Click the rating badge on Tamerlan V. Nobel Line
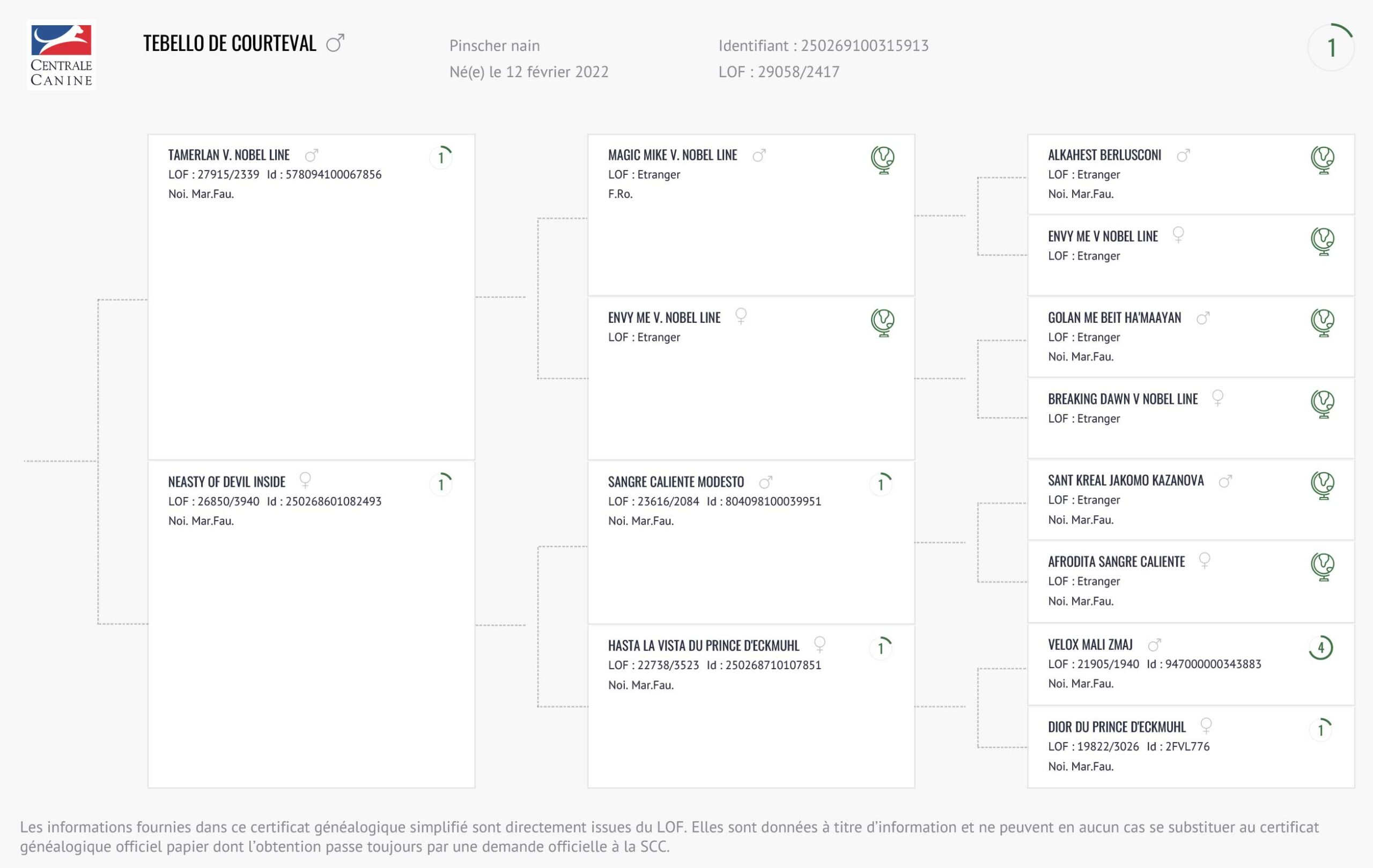This screenshot has width=1373, height=868. pyautogui.click(x=441, y=157)
